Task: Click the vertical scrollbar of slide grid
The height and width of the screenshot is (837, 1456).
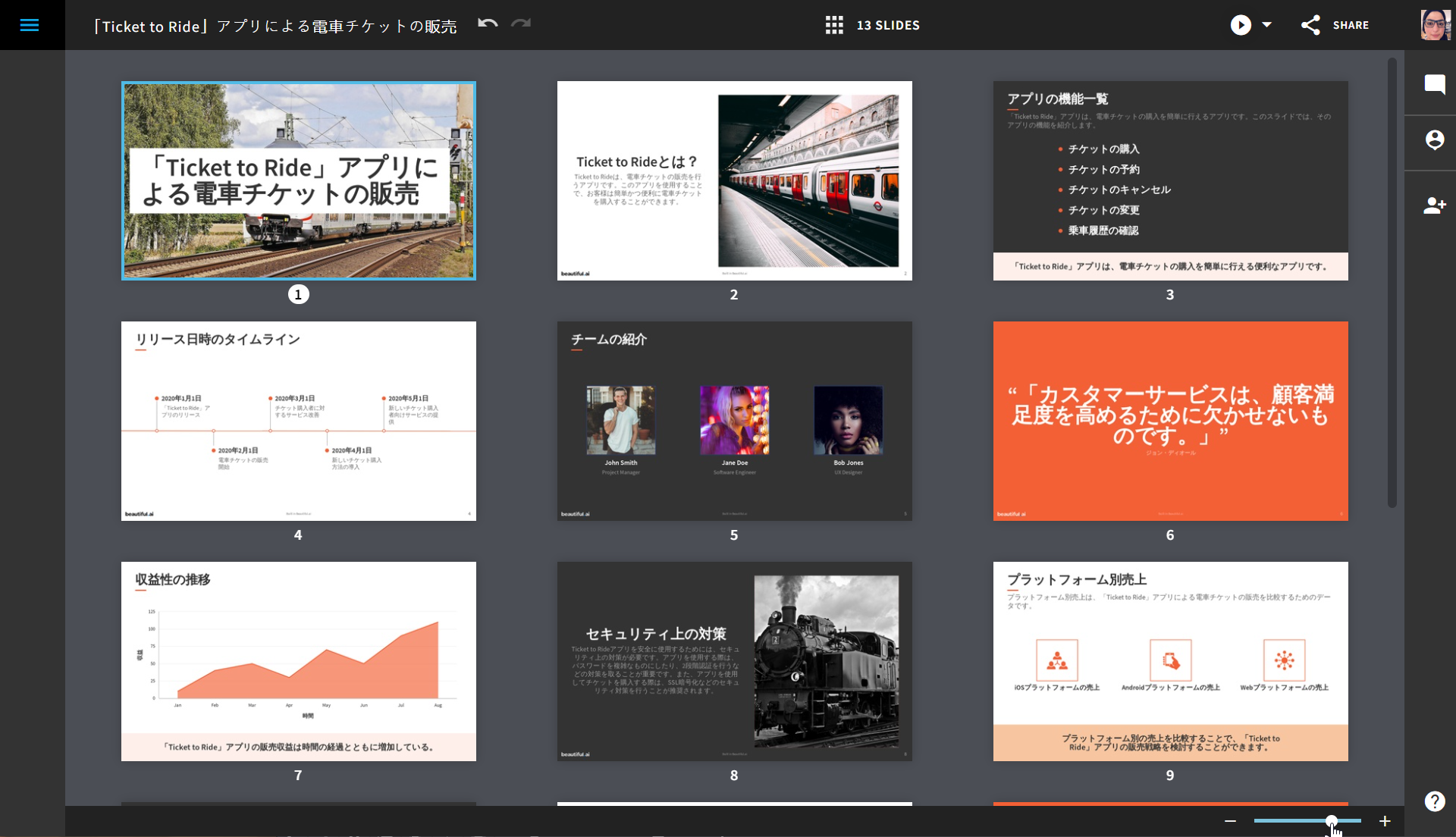Action: 1392,282
